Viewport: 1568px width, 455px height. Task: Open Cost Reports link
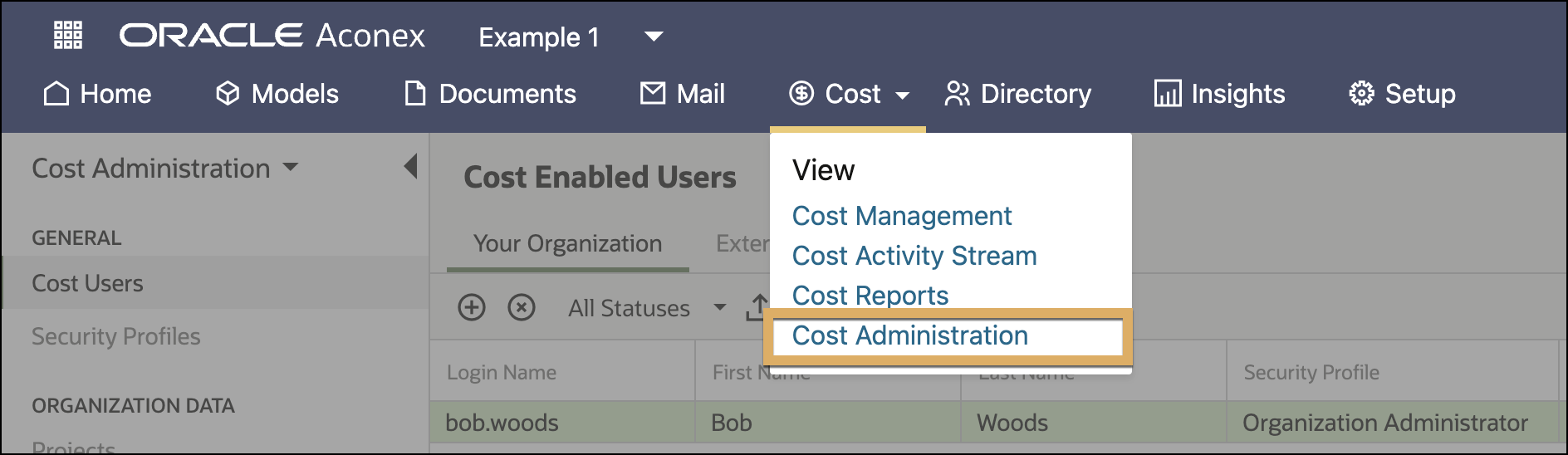870,296
